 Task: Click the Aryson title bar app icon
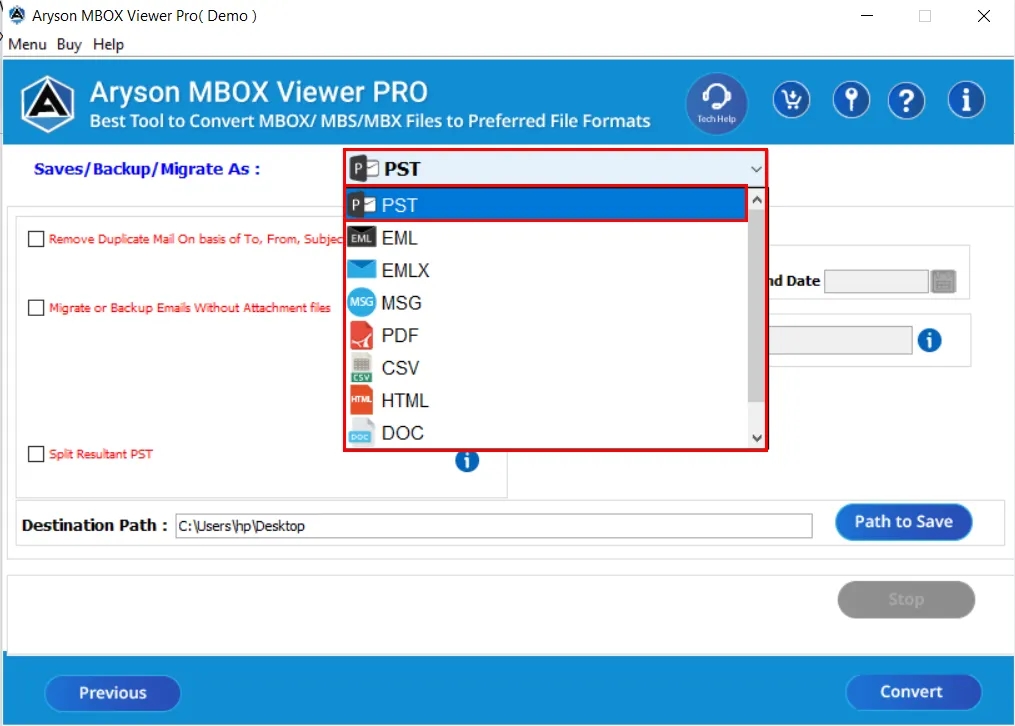17,15
